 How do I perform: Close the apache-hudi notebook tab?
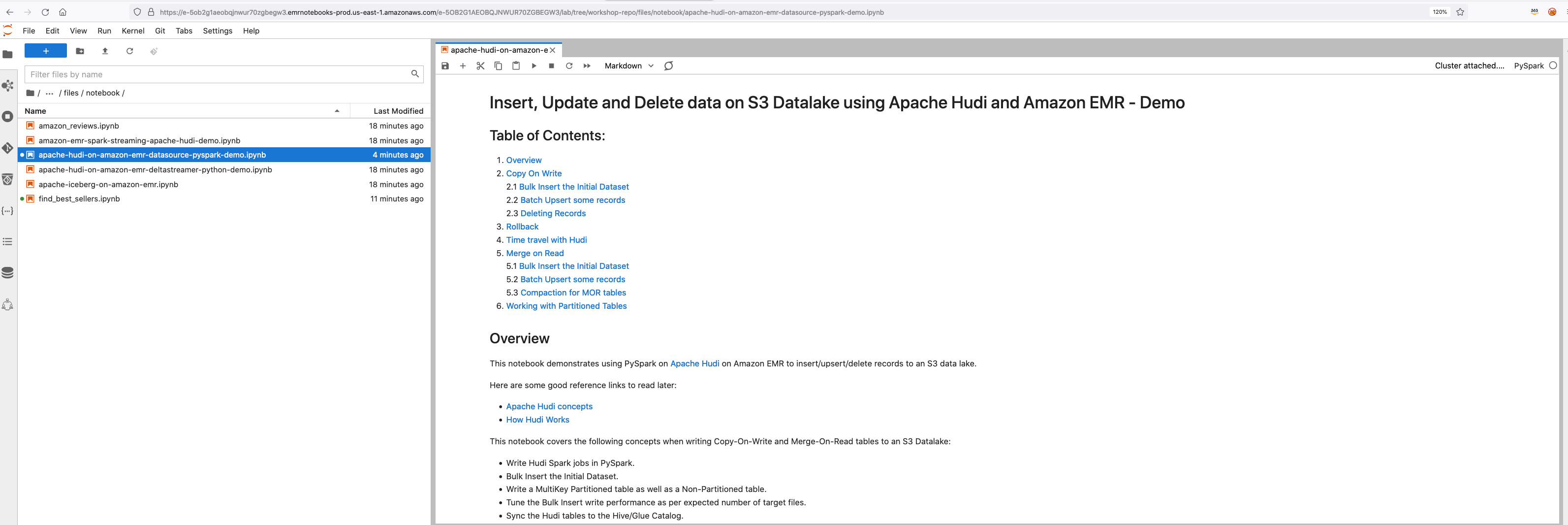tap(553, 50)
